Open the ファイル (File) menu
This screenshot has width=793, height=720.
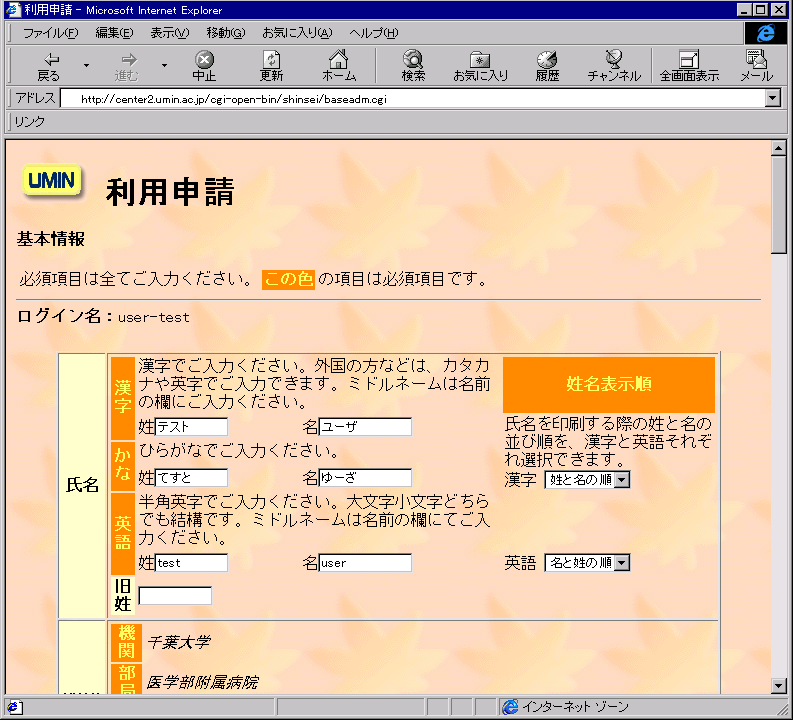[x=50, y=33]
